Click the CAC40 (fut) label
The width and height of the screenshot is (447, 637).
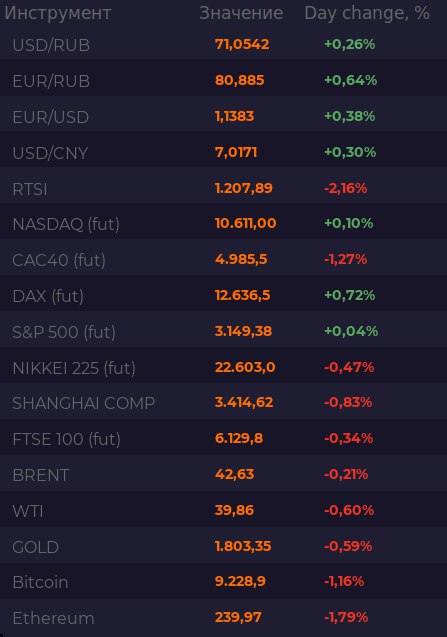pos(59,260)
